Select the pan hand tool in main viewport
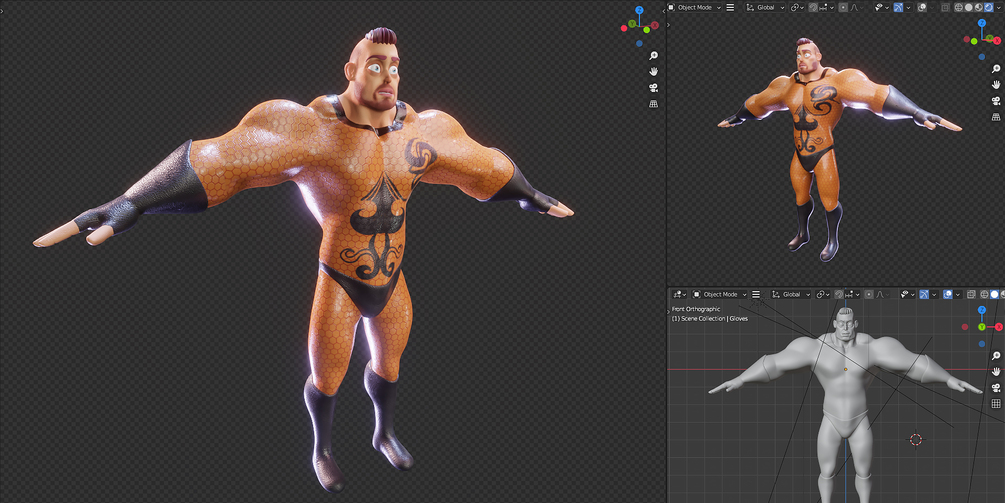Screen dimensions: 1005x503 [x=653, y=71]
